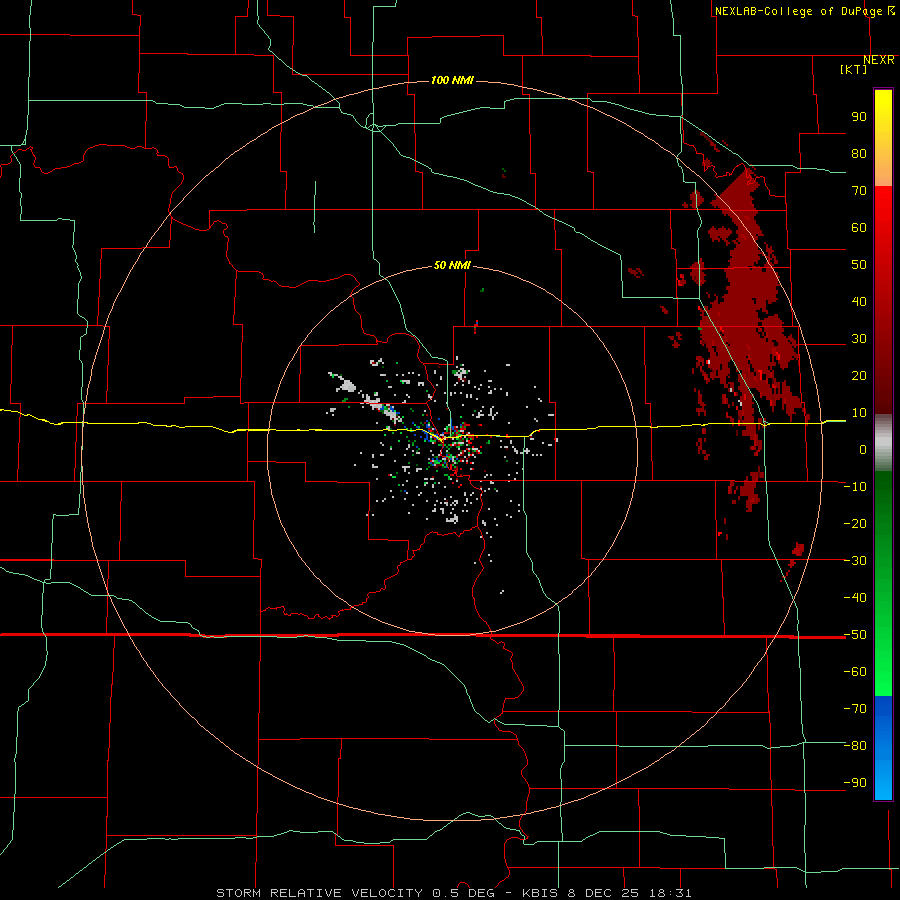900x900 pixels.
Task: Click the -50 value on the velocity scale
Action: [x=855, y=635]
